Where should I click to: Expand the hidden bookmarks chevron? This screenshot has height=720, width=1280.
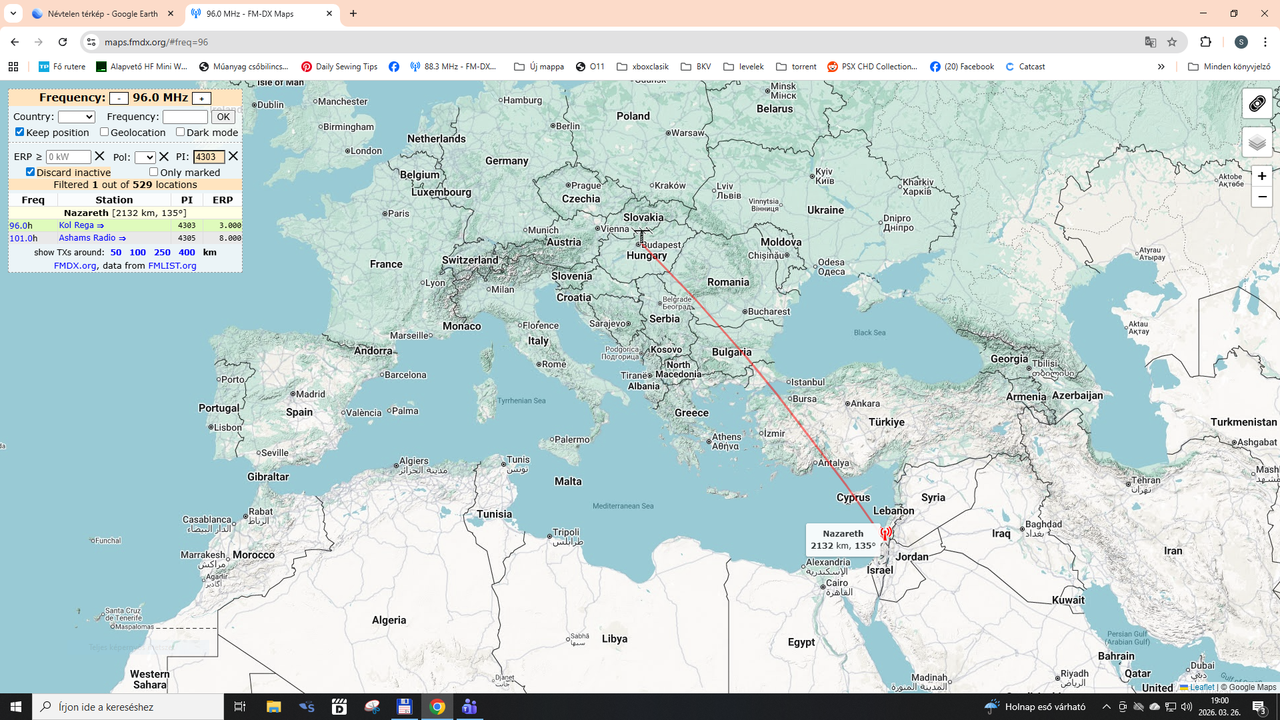(x=1161, y=67)
